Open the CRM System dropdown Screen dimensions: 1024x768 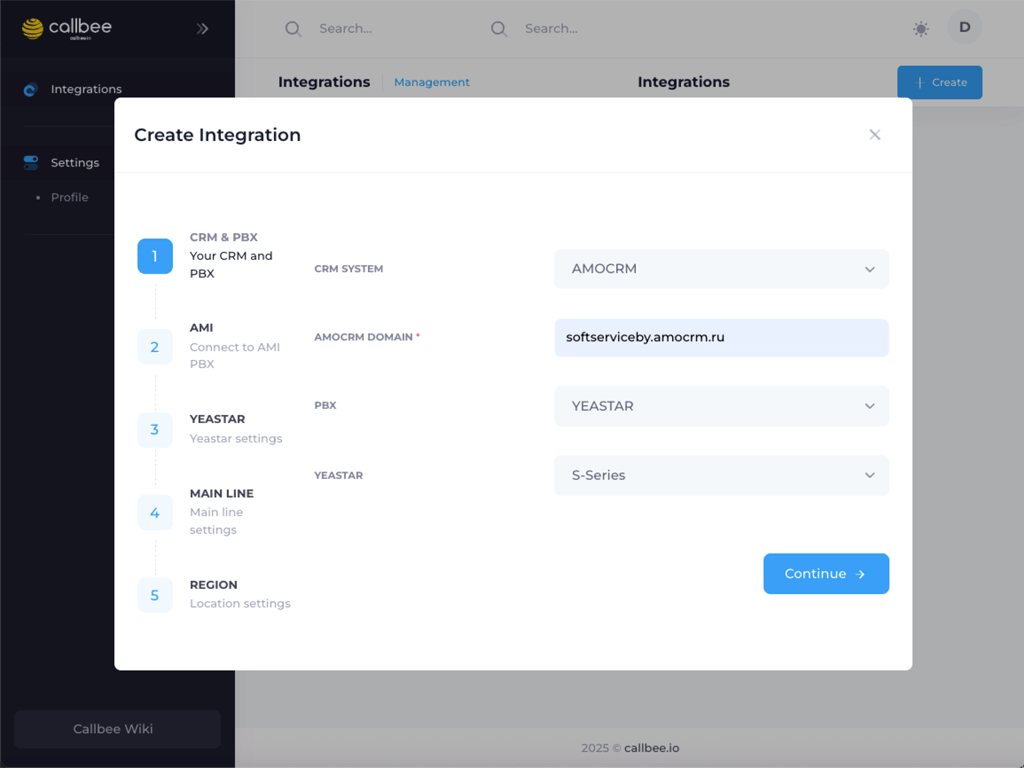coord(721,269)
